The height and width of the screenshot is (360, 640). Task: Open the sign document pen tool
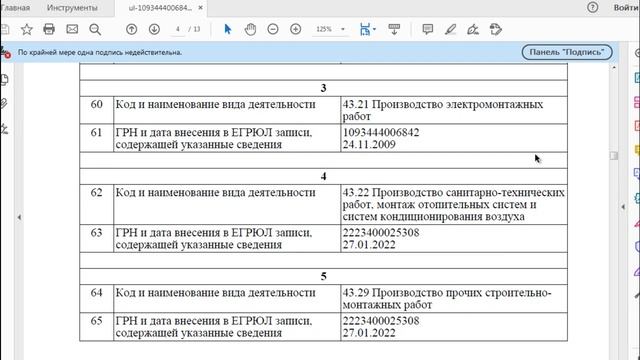[473, 29]
